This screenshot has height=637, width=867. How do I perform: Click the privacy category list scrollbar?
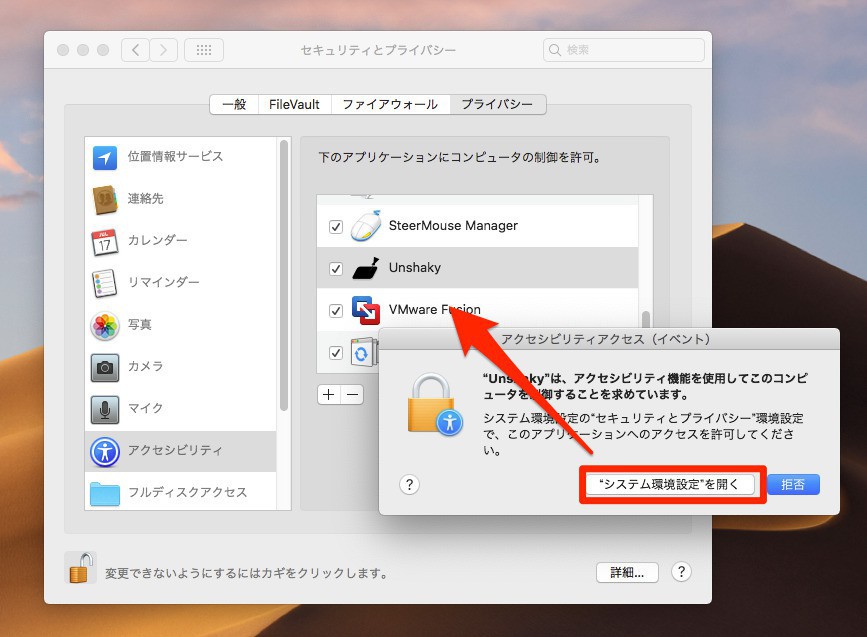pos(284,275)
